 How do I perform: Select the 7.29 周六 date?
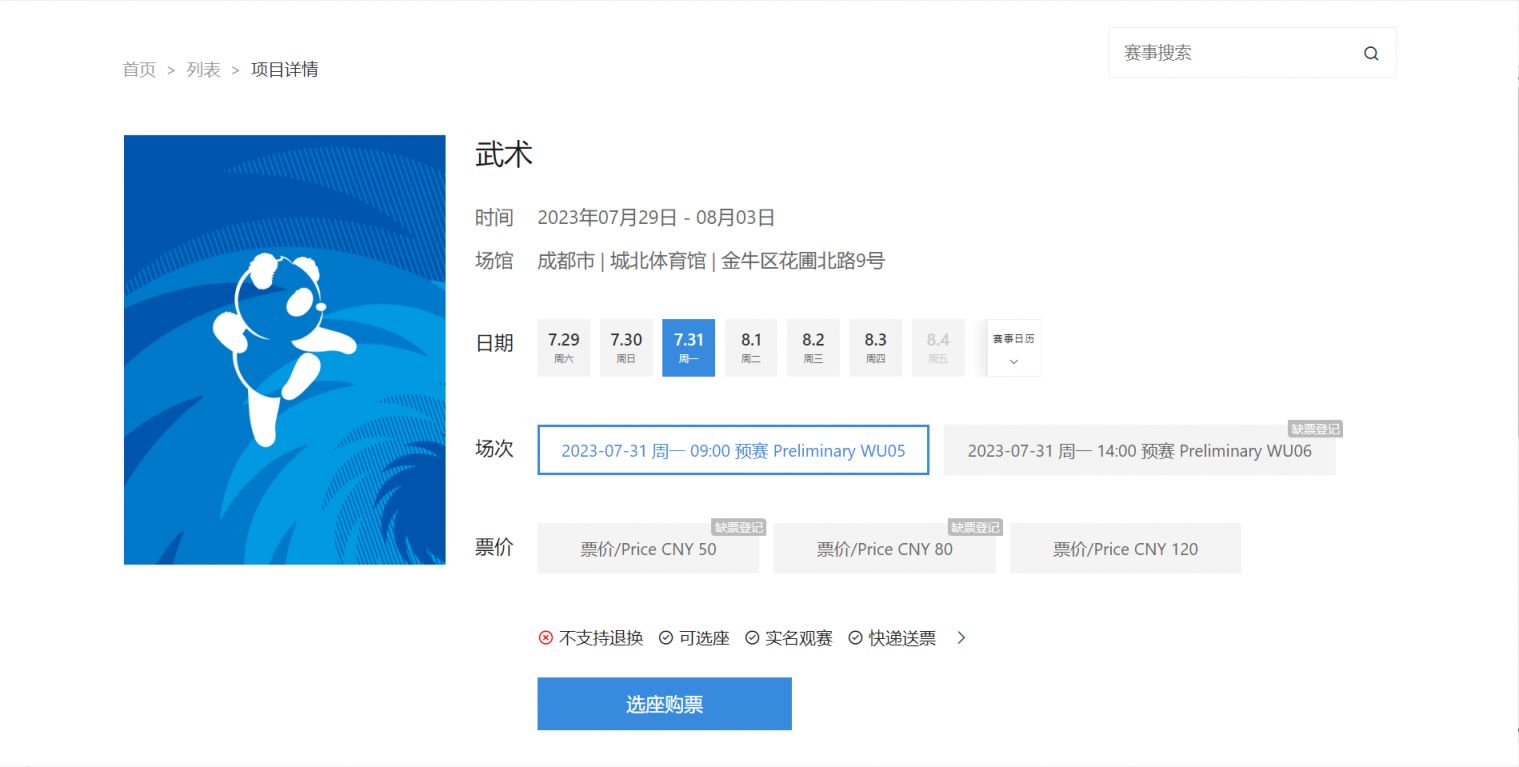tap(563, 347)
